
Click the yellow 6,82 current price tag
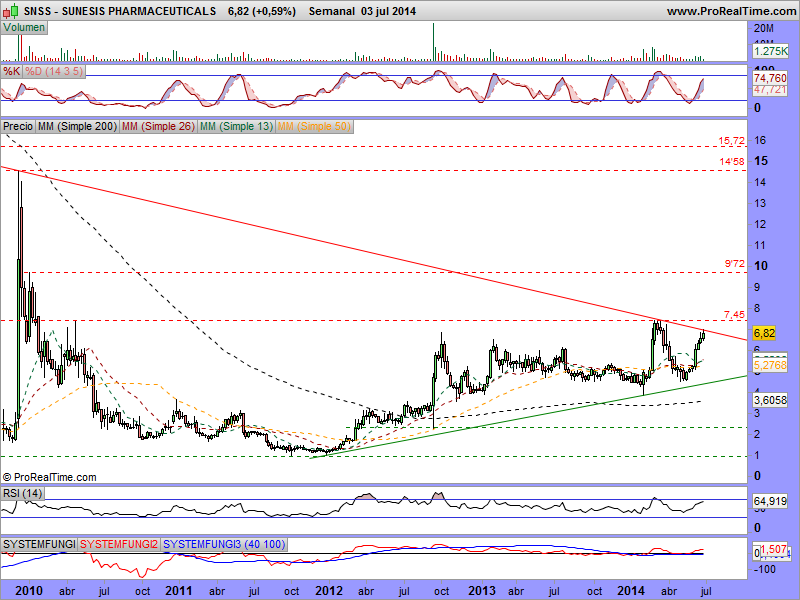click(x=764, y=333)
